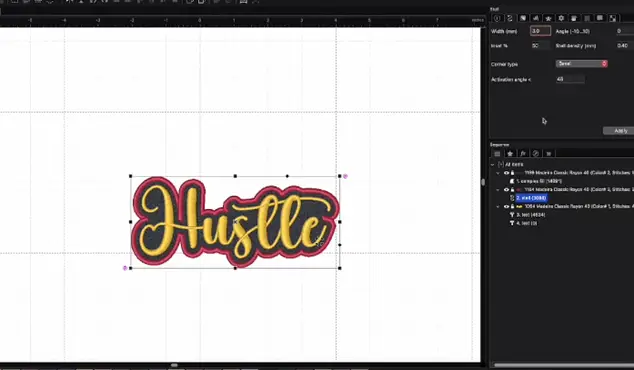Image resolution: width=634 pixels, height=370 pixels.
Task: Click the T icon of '4. text' item
Action: pyautogui.click(x=512, y=223)
